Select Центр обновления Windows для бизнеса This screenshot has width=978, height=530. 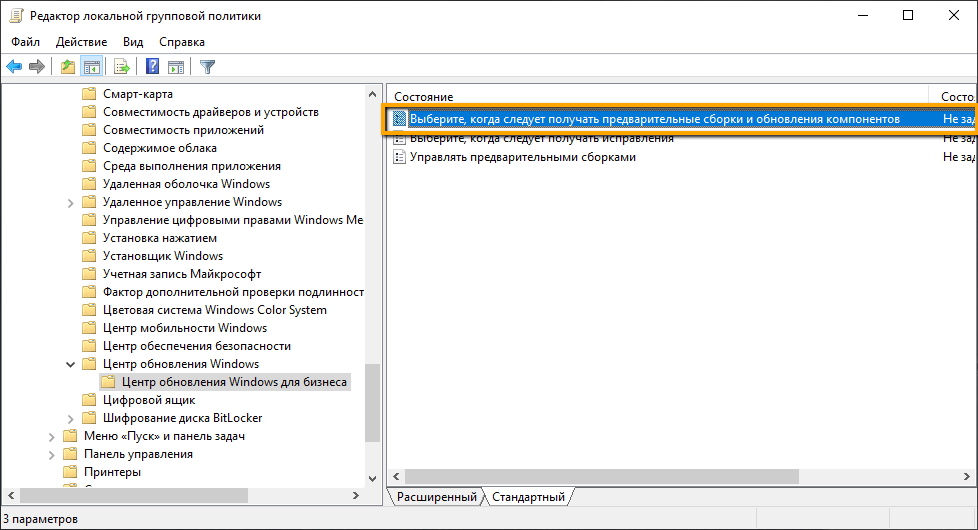point(234,382)
